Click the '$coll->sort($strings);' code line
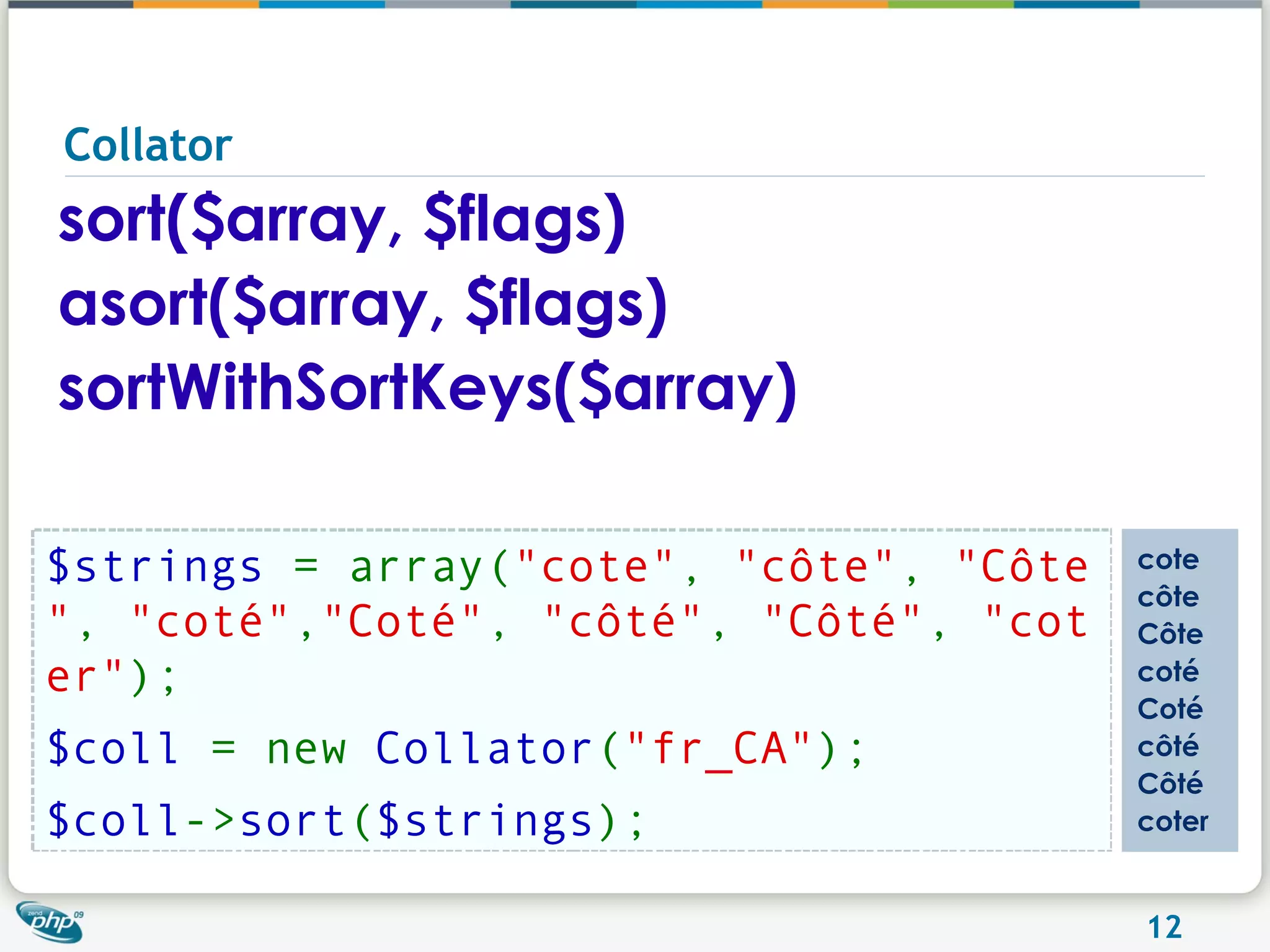 pos(346,821)
